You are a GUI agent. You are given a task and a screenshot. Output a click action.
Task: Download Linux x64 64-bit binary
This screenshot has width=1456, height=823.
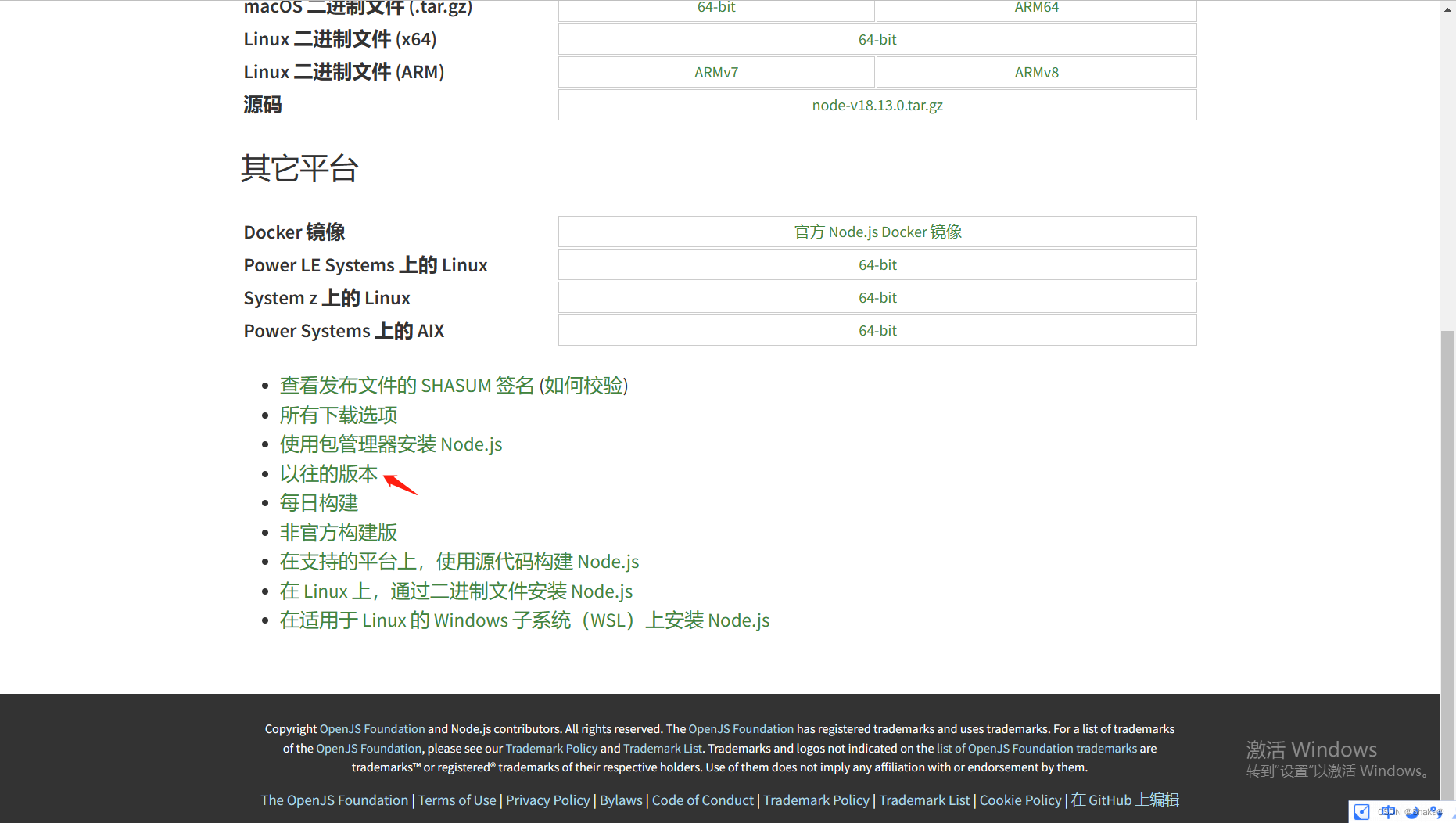tap(877, 39)
